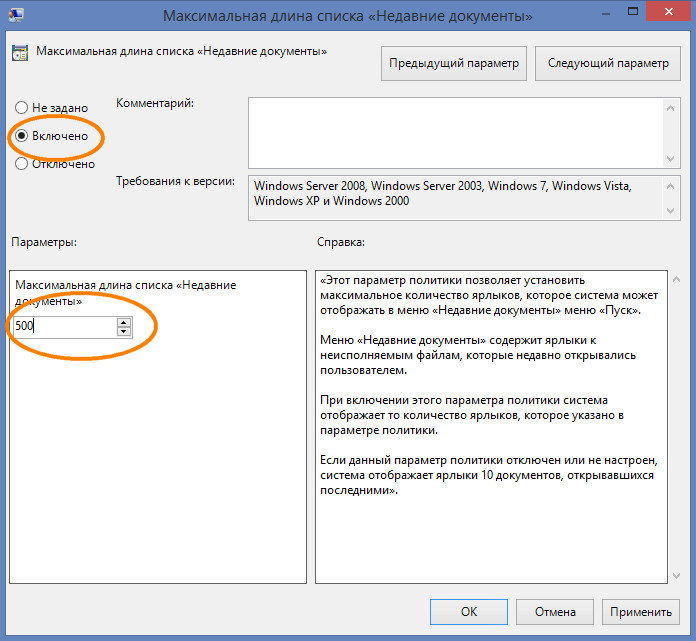Screen dimensions: 696x641
Task: Click the down arrow of the Комментарий scrollbar
Action: (672, 159)
